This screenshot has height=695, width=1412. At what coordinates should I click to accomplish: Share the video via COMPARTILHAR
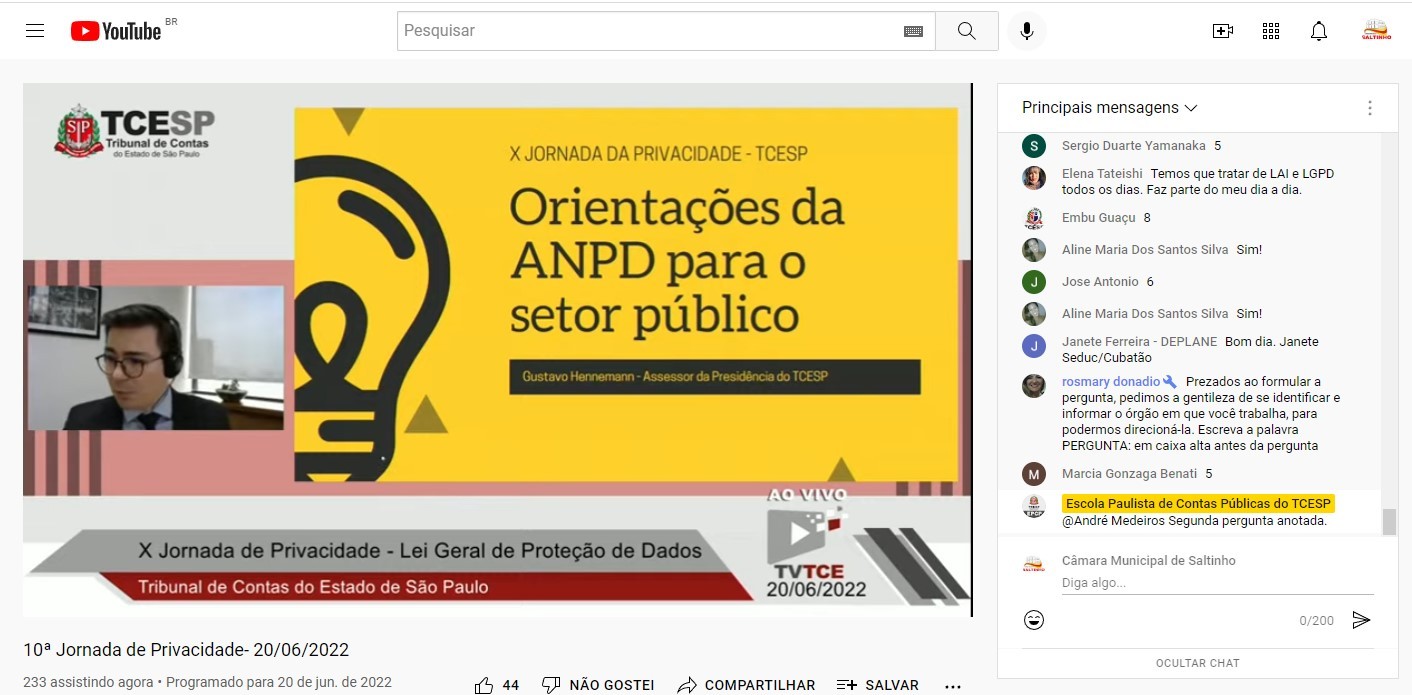746,685
